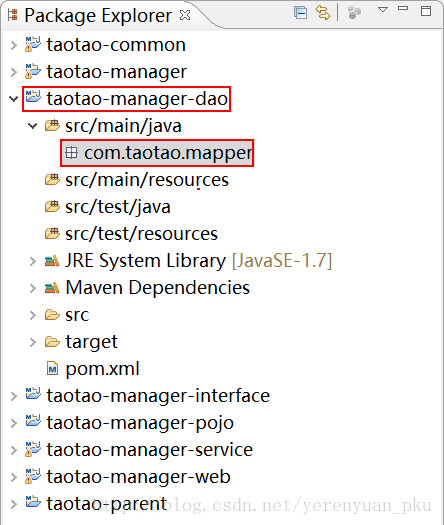Expand the src folder node
444x525 pixels.
click(32, 315)
